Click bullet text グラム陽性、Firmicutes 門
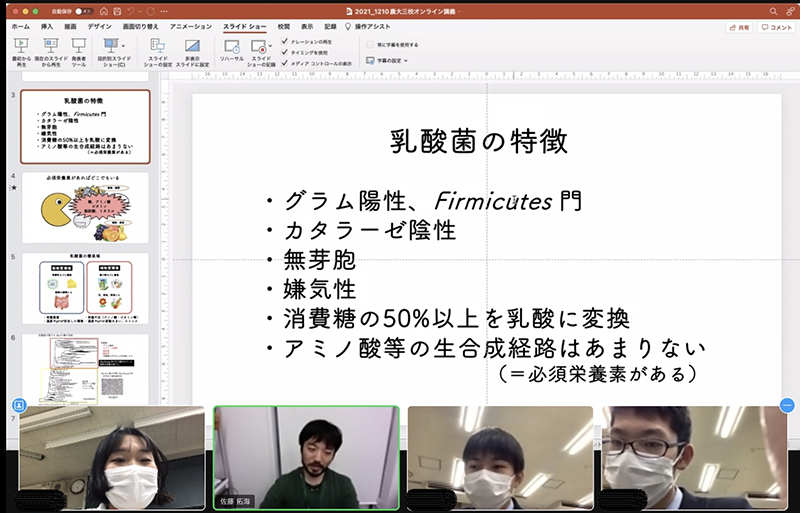This screenshot has height=513, width=800. (433, 201)
